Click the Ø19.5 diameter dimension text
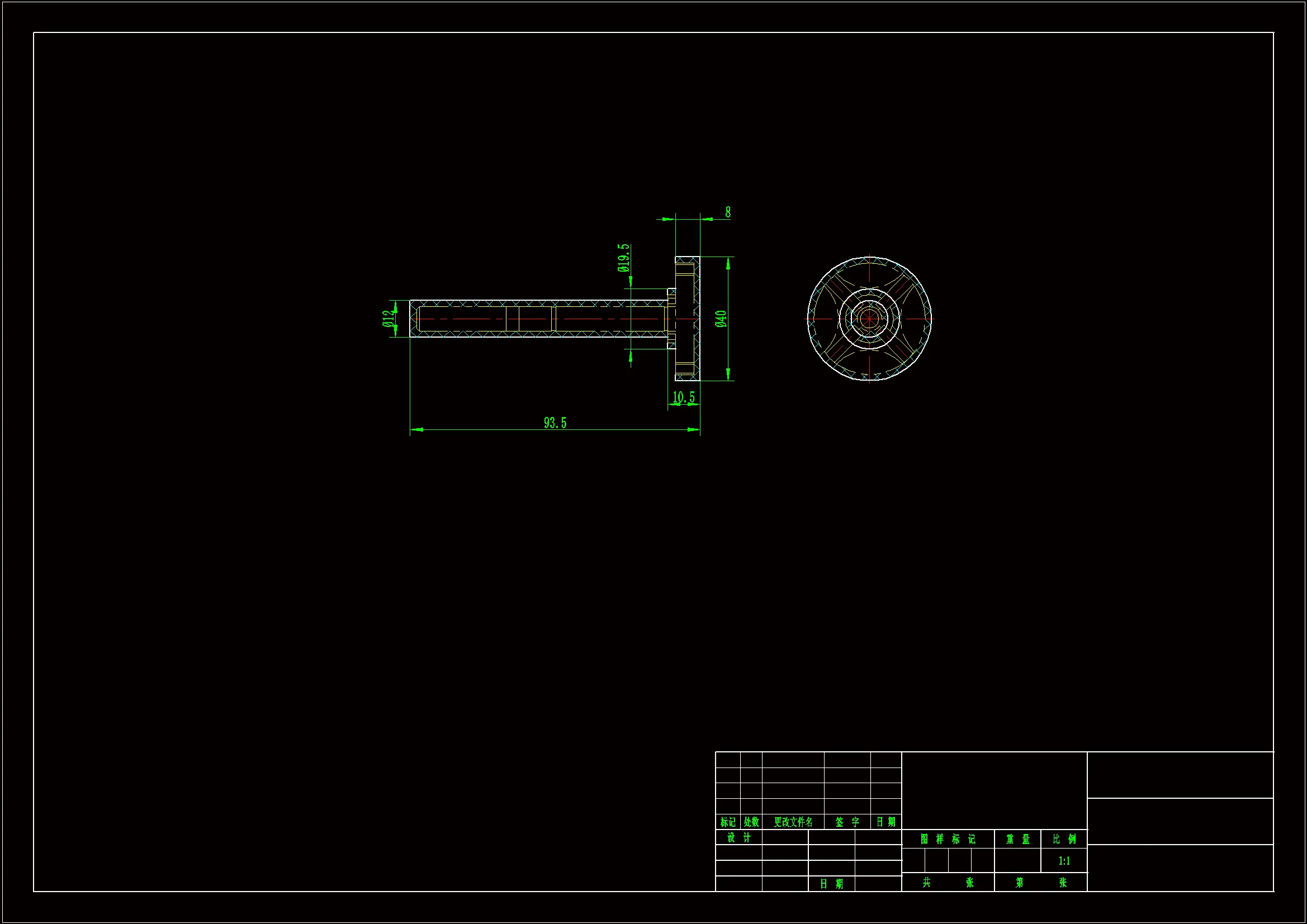 (624, 258)
